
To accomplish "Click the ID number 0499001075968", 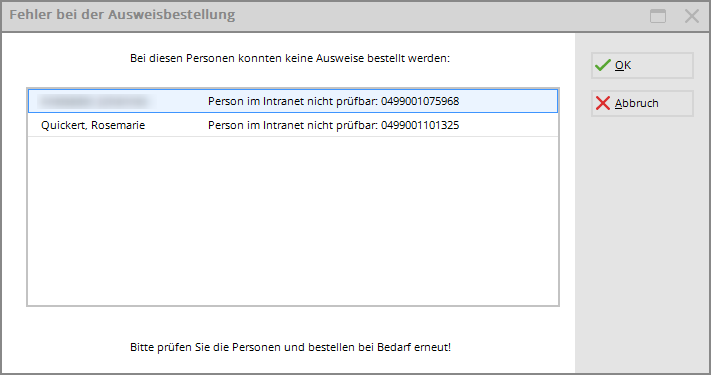I will coord(420,101).
